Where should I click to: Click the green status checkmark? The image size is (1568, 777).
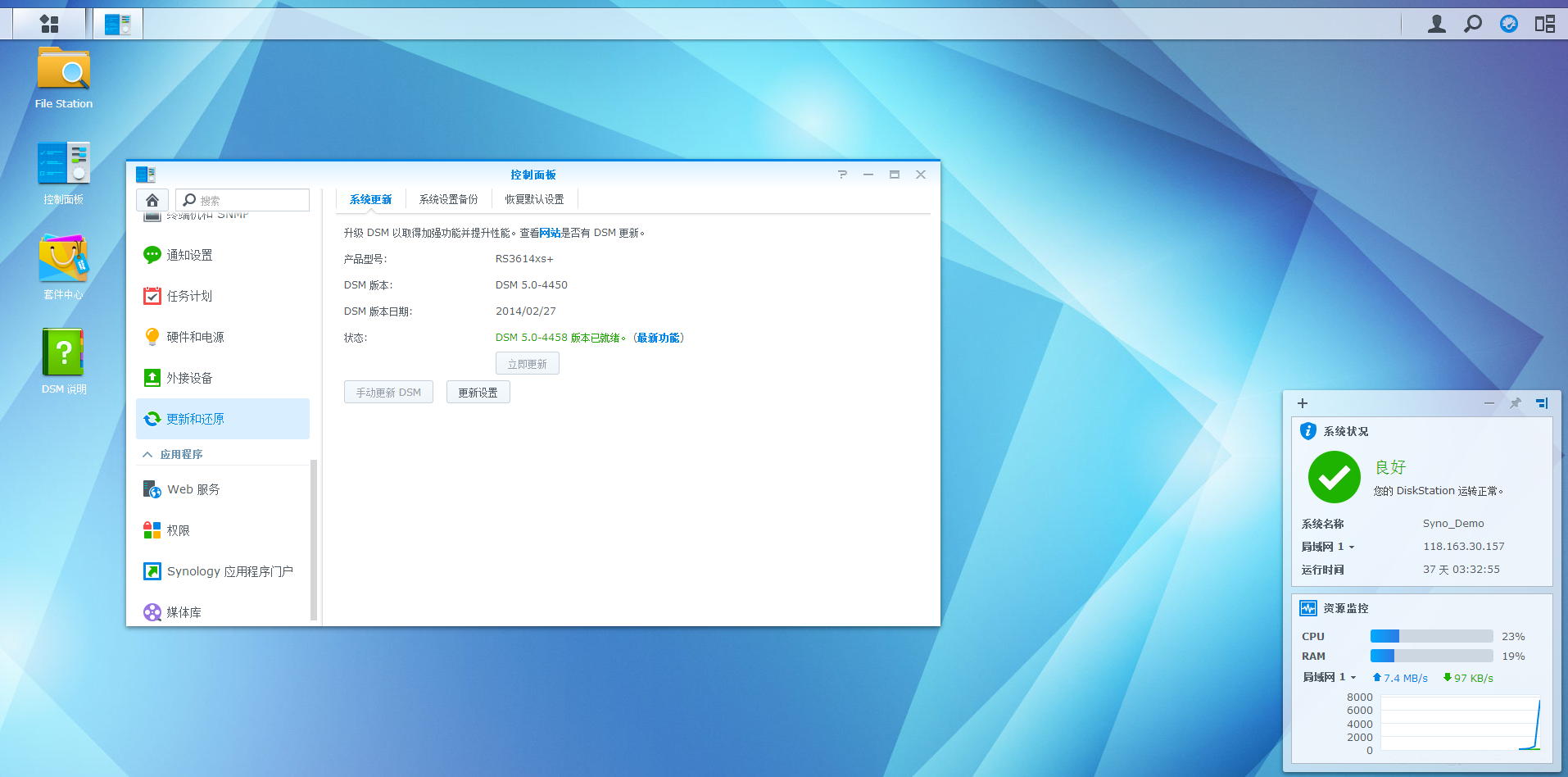point(1334,477)
